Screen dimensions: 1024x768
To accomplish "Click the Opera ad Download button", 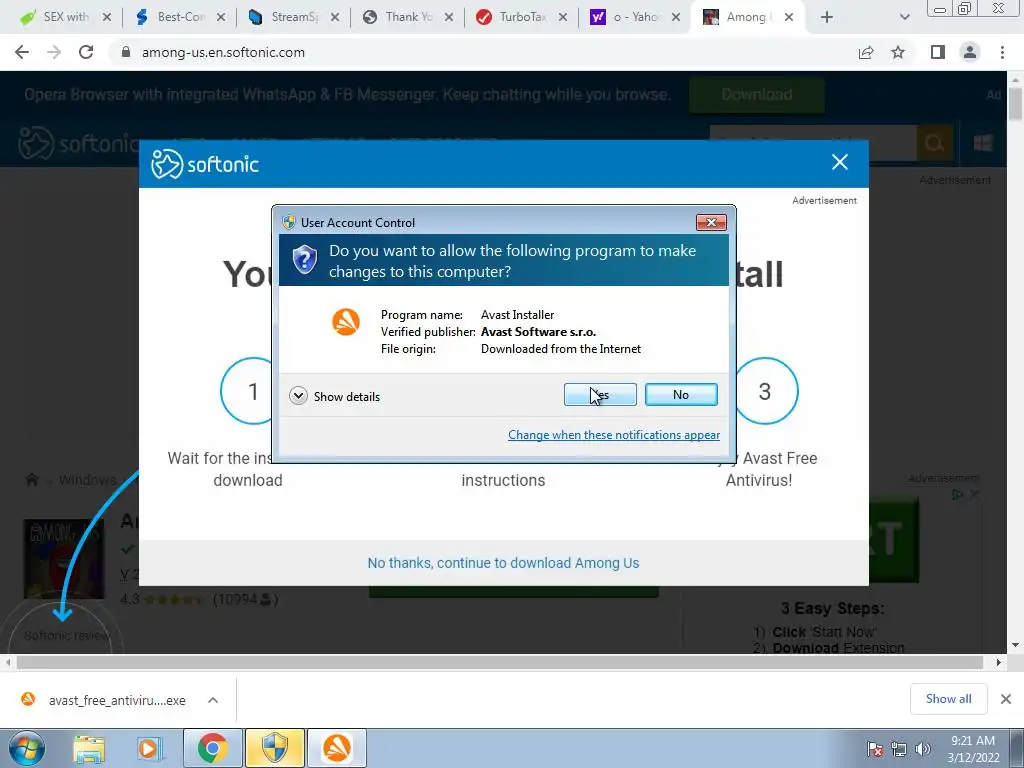I will pos(756,95).
